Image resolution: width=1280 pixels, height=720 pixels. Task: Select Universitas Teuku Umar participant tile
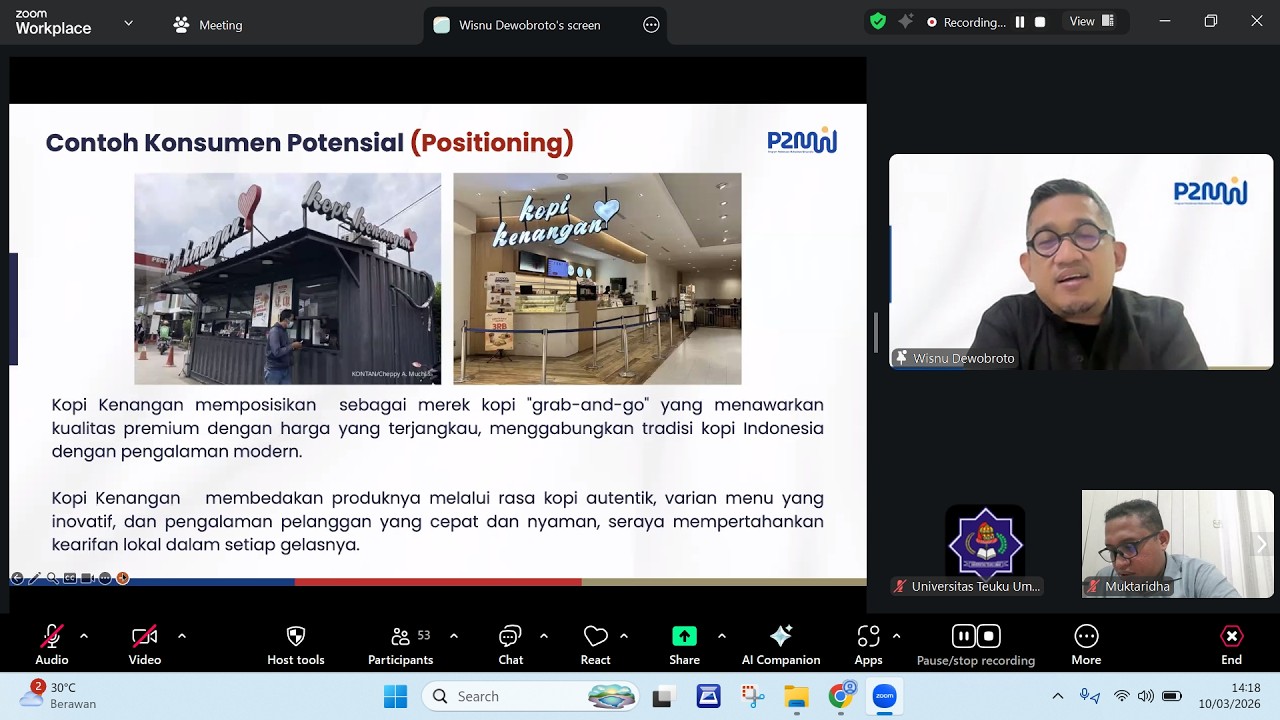pyautogui.click(x=985, y=544)
